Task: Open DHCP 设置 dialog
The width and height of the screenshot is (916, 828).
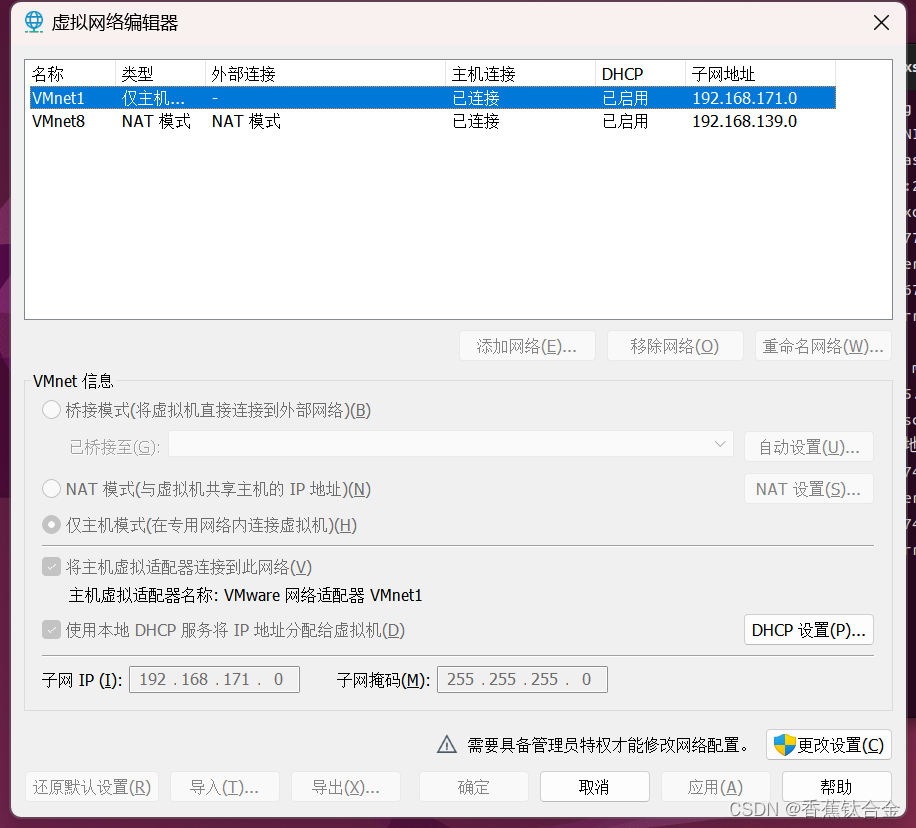Action: (809, 630)
